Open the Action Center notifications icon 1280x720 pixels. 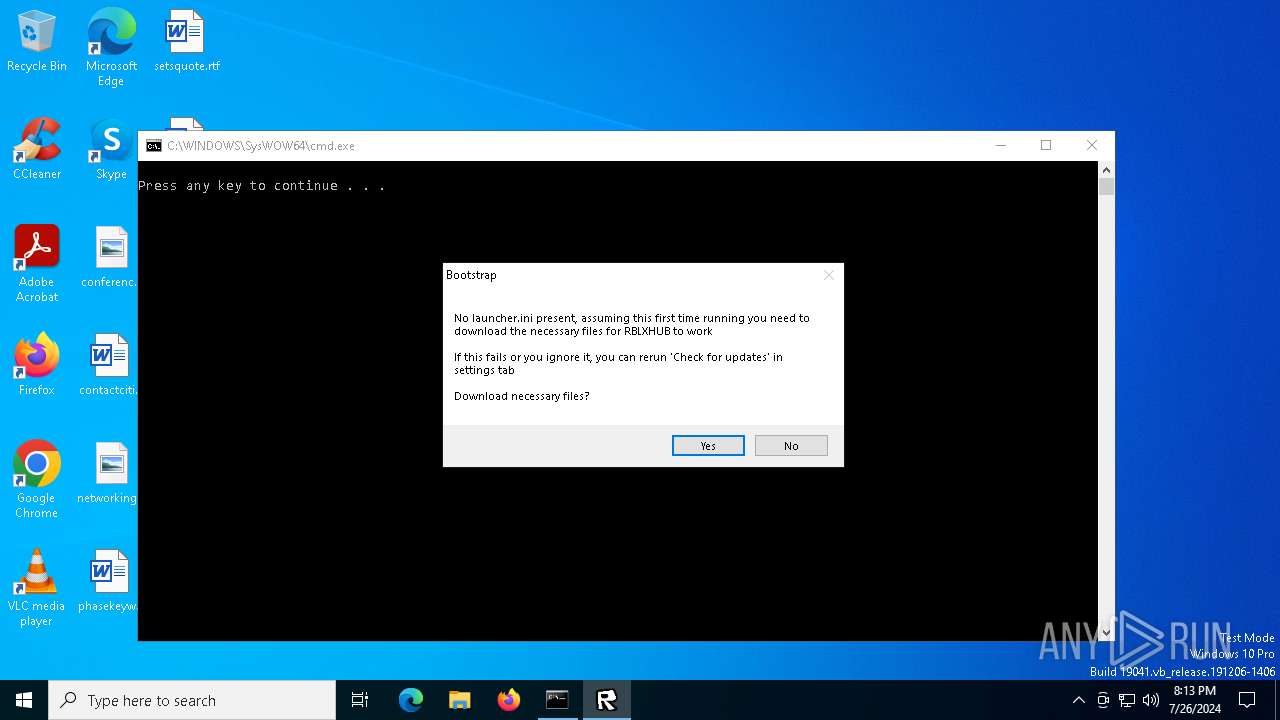[1247, 700]
